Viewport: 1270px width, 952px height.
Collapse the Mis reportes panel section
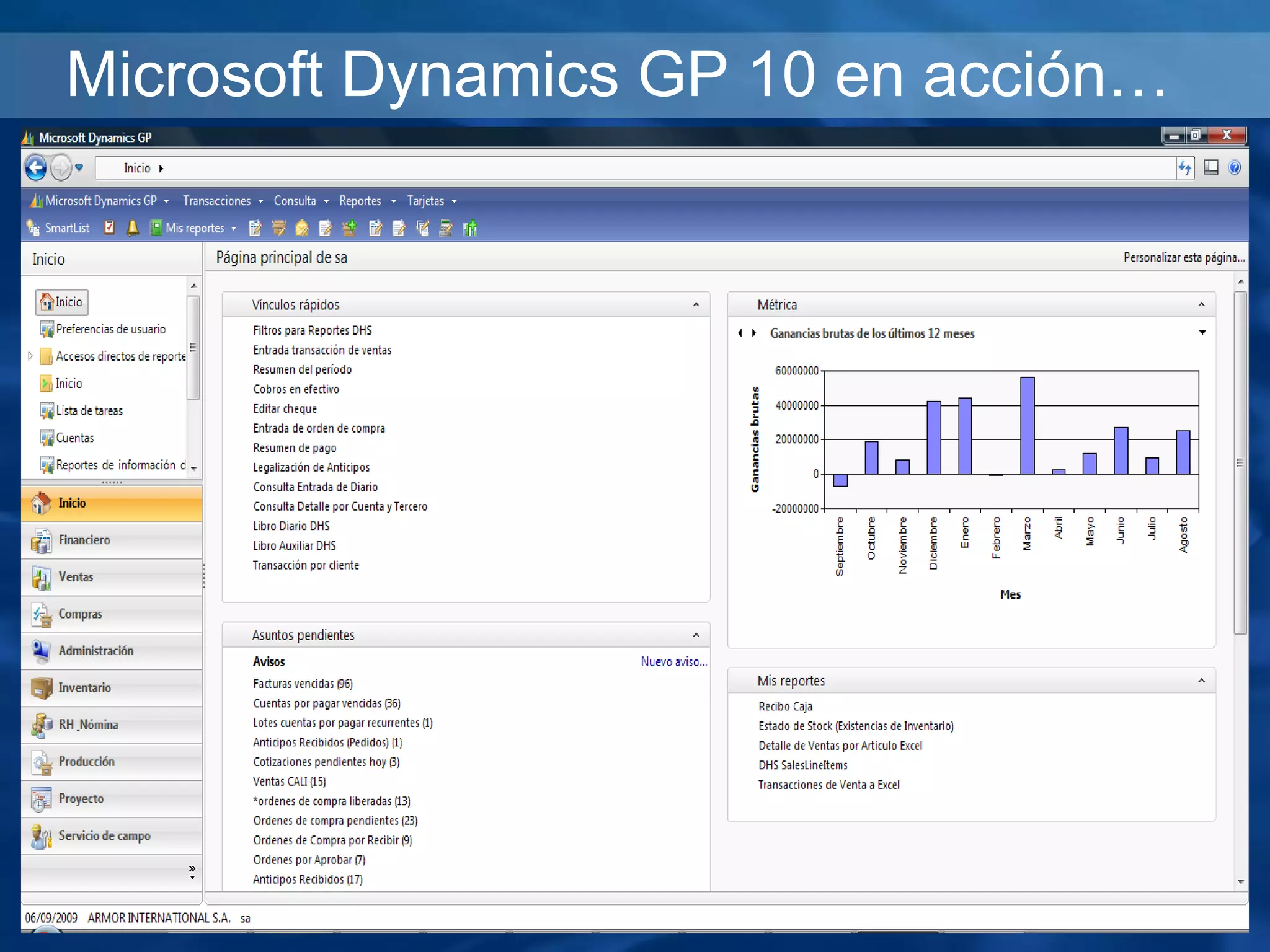point(1201,681)
